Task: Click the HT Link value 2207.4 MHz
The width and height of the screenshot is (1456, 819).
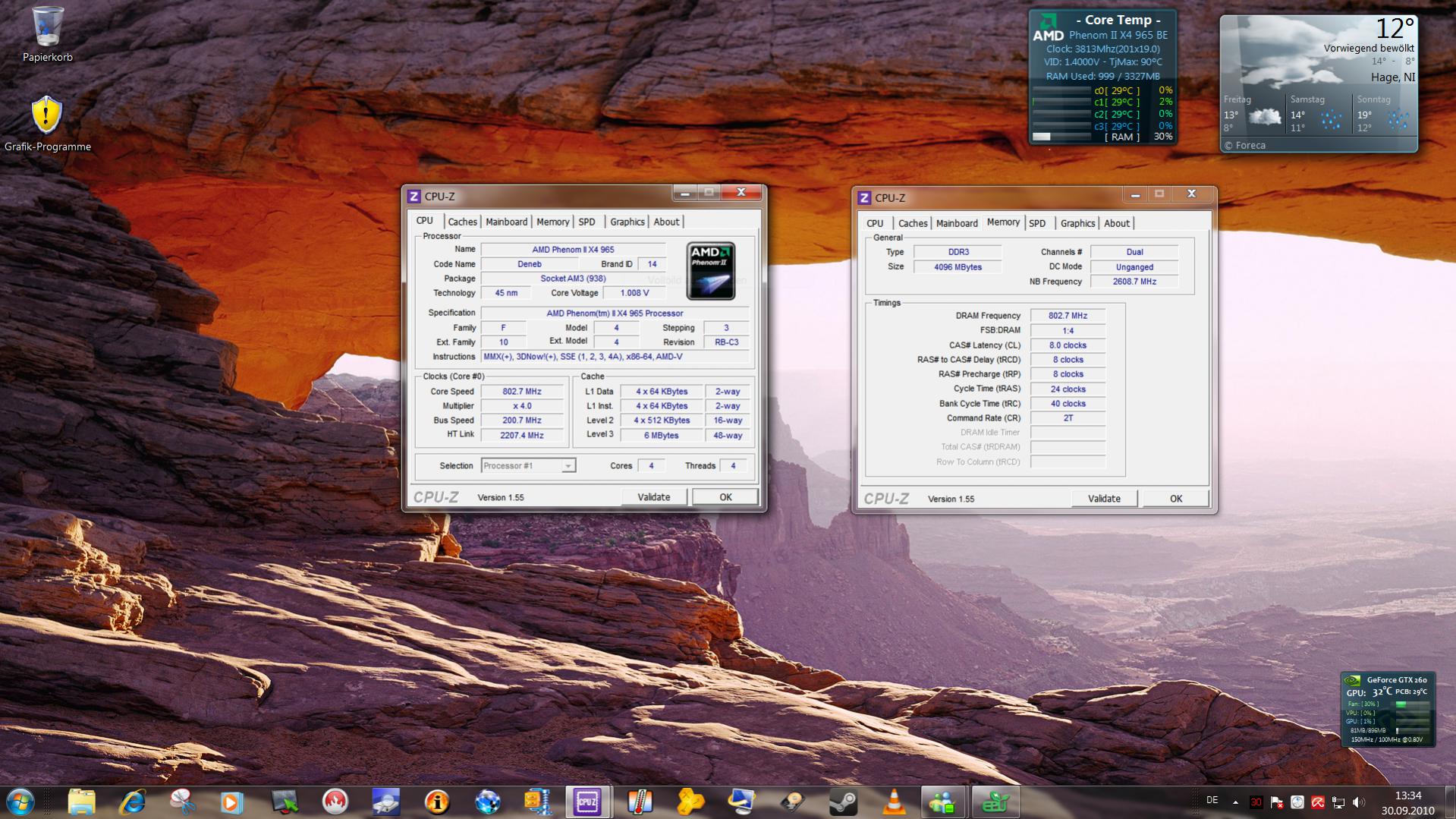Action: pyautogui.click(x=522, y=436)
